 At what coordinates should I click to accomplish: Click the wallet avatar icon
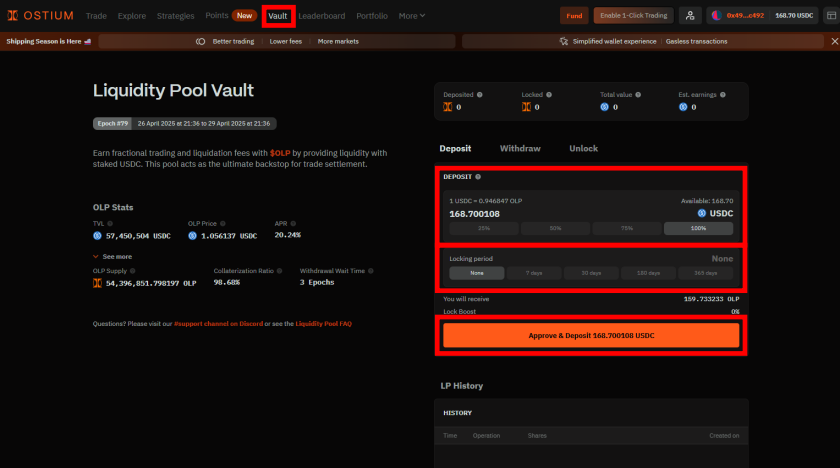coord(716,16)
